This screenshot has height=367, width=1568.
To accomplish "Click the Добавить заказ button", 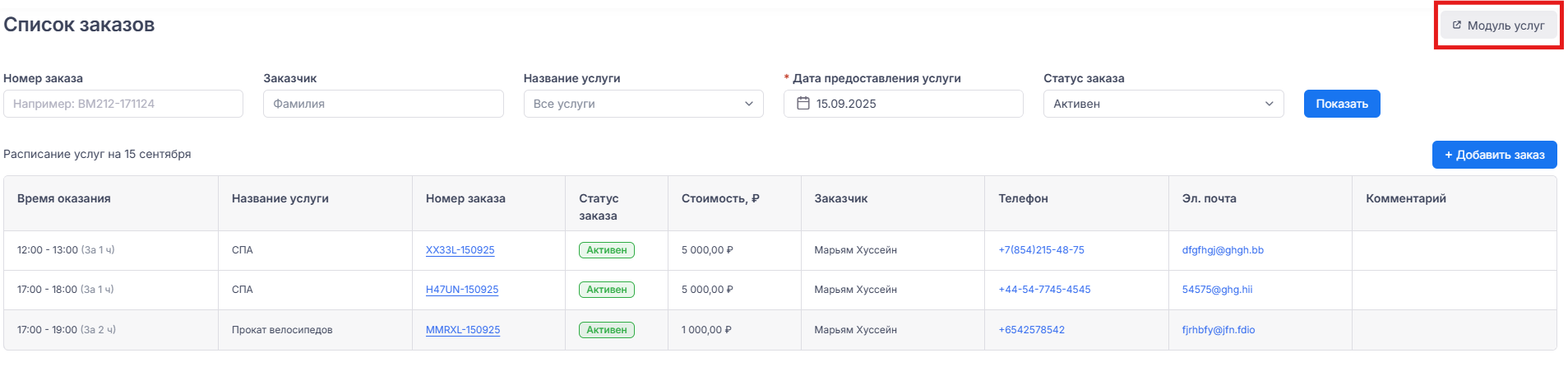I will coord(1494,155).
